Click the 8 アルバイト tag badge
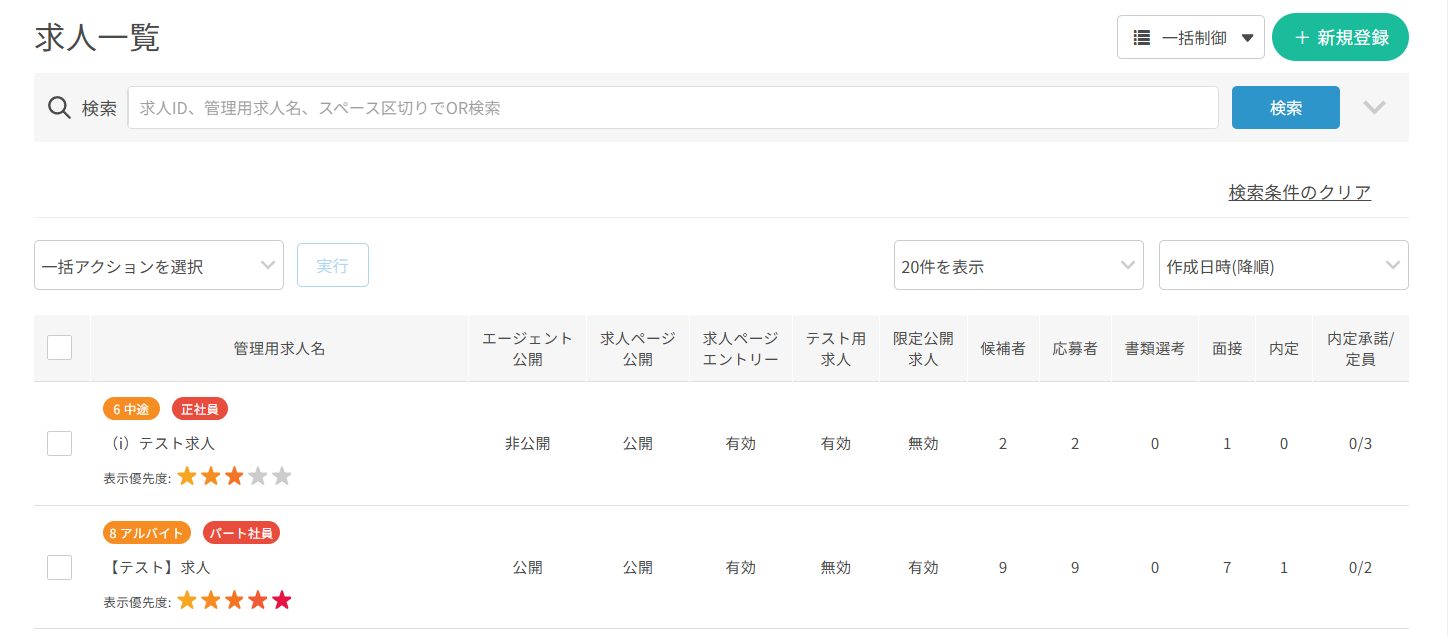This screenshot has height=636, width=1448. click(146, 533)
